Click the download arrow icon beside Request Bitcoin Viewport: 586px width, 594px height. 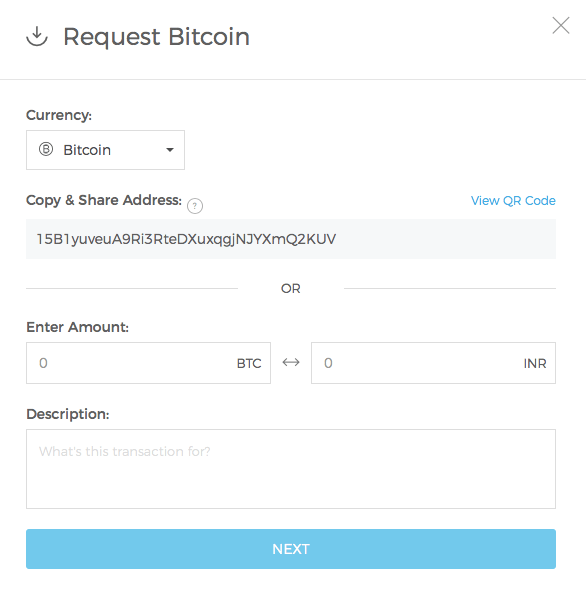(x=37, y=36)
